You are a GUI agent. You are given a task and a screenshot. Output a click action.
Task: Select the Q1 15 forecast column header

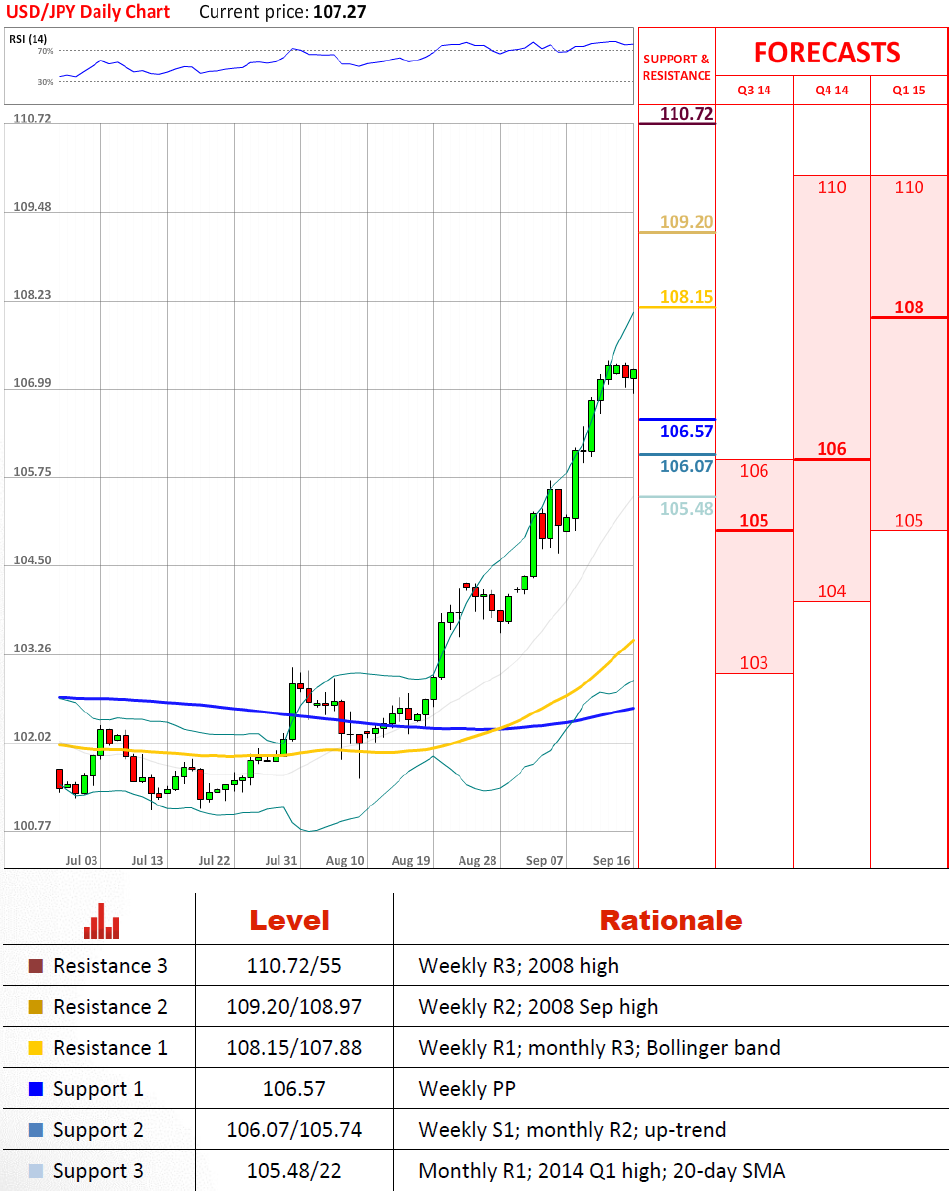click(x=909, y=90)
